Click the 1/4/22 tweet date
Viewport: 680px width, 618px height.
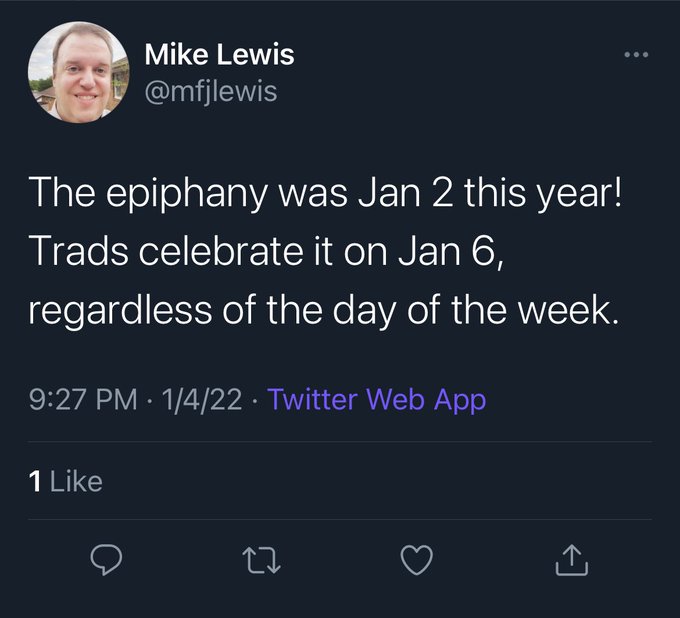point(202,399)
